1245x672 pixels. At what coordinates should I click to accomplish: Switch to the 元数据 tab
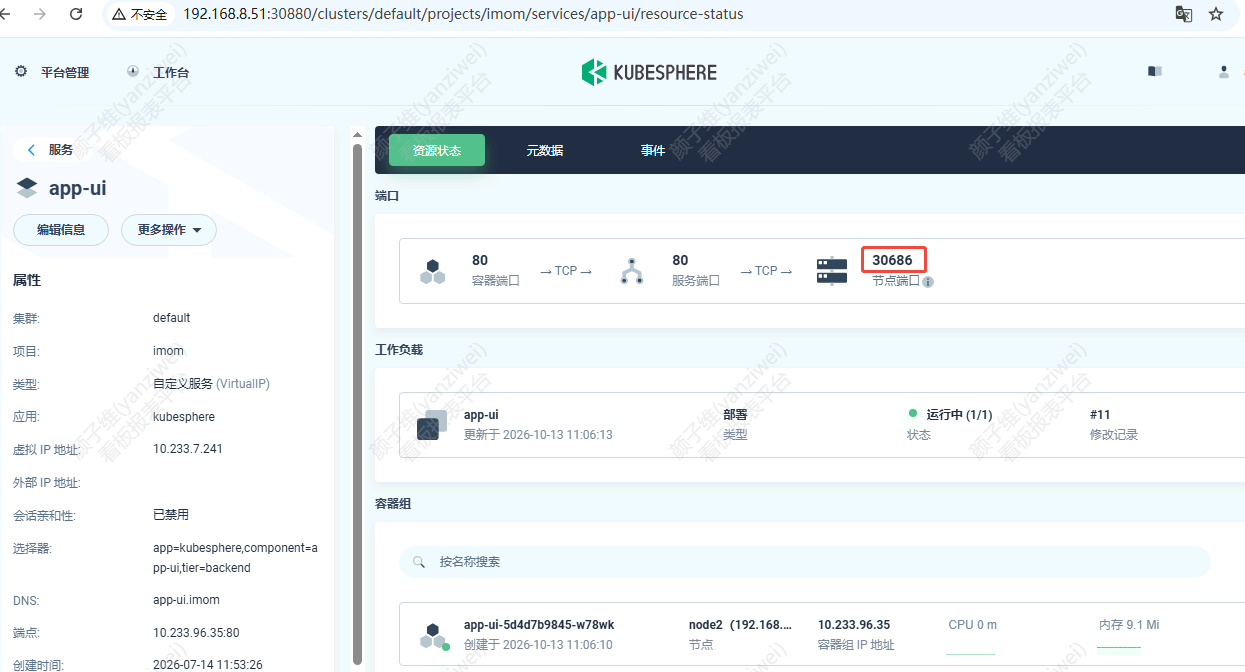coord(545,150)
